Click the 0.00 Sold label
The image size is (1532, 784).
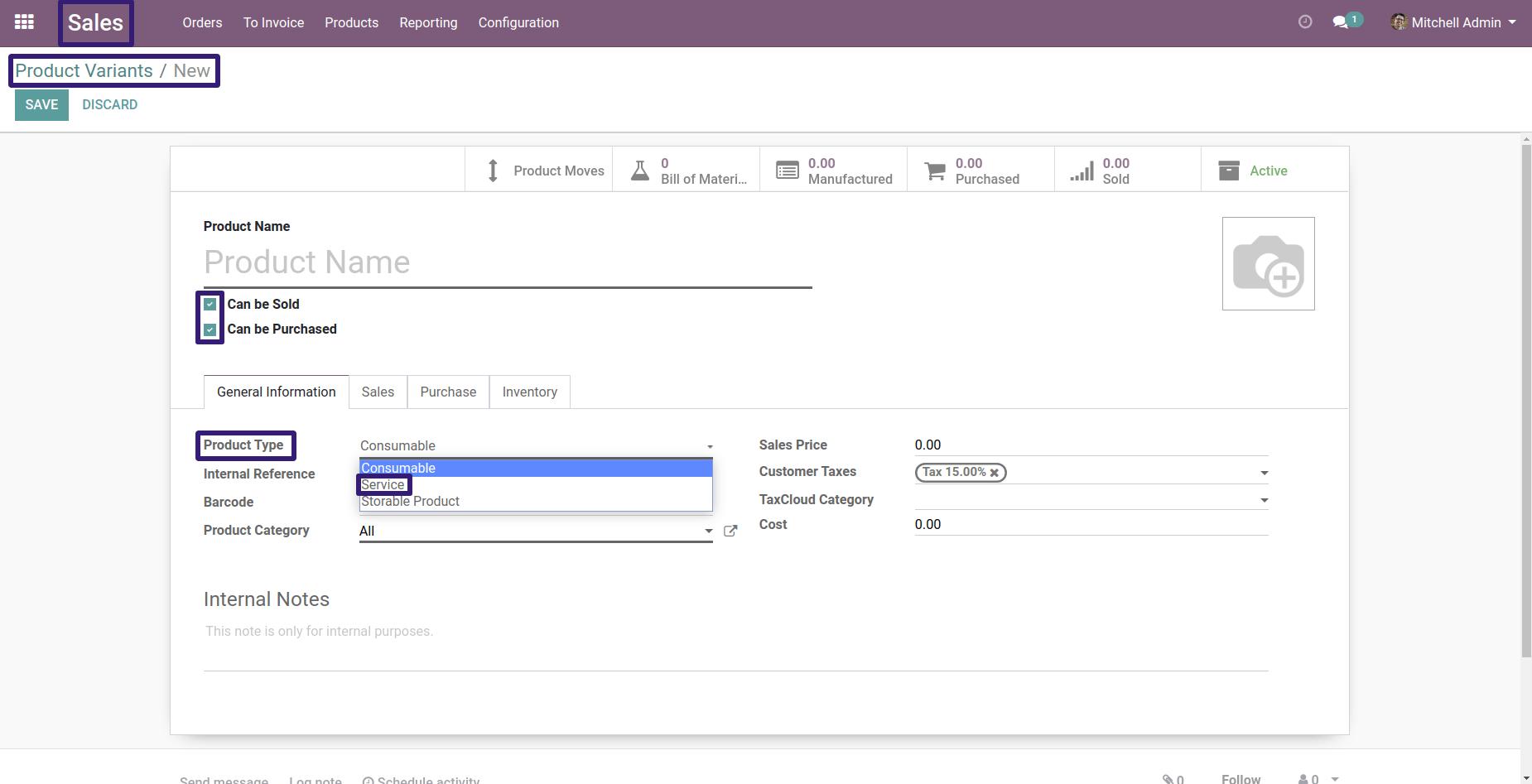click(1116, 171)
